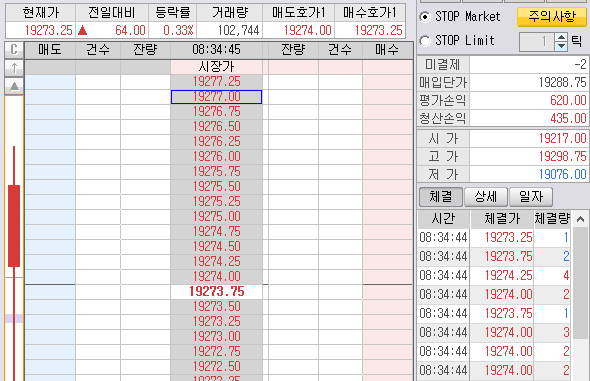Select price level 19275.75 in ladder
The width and height of the screenshot is (590, 381).
pos(216,172)
